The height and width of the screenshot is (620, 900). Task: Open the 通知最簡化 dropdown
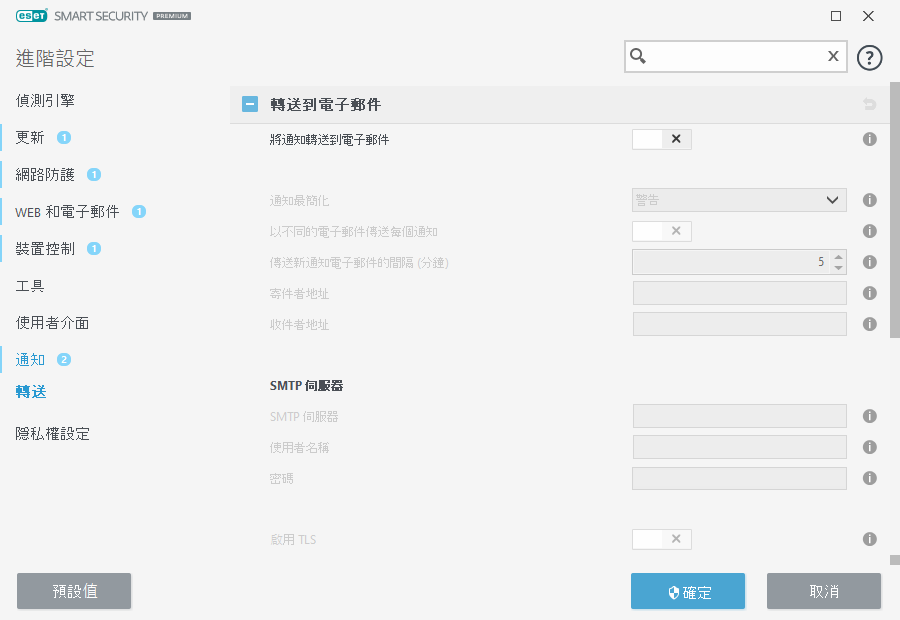(x=739, y=200)
